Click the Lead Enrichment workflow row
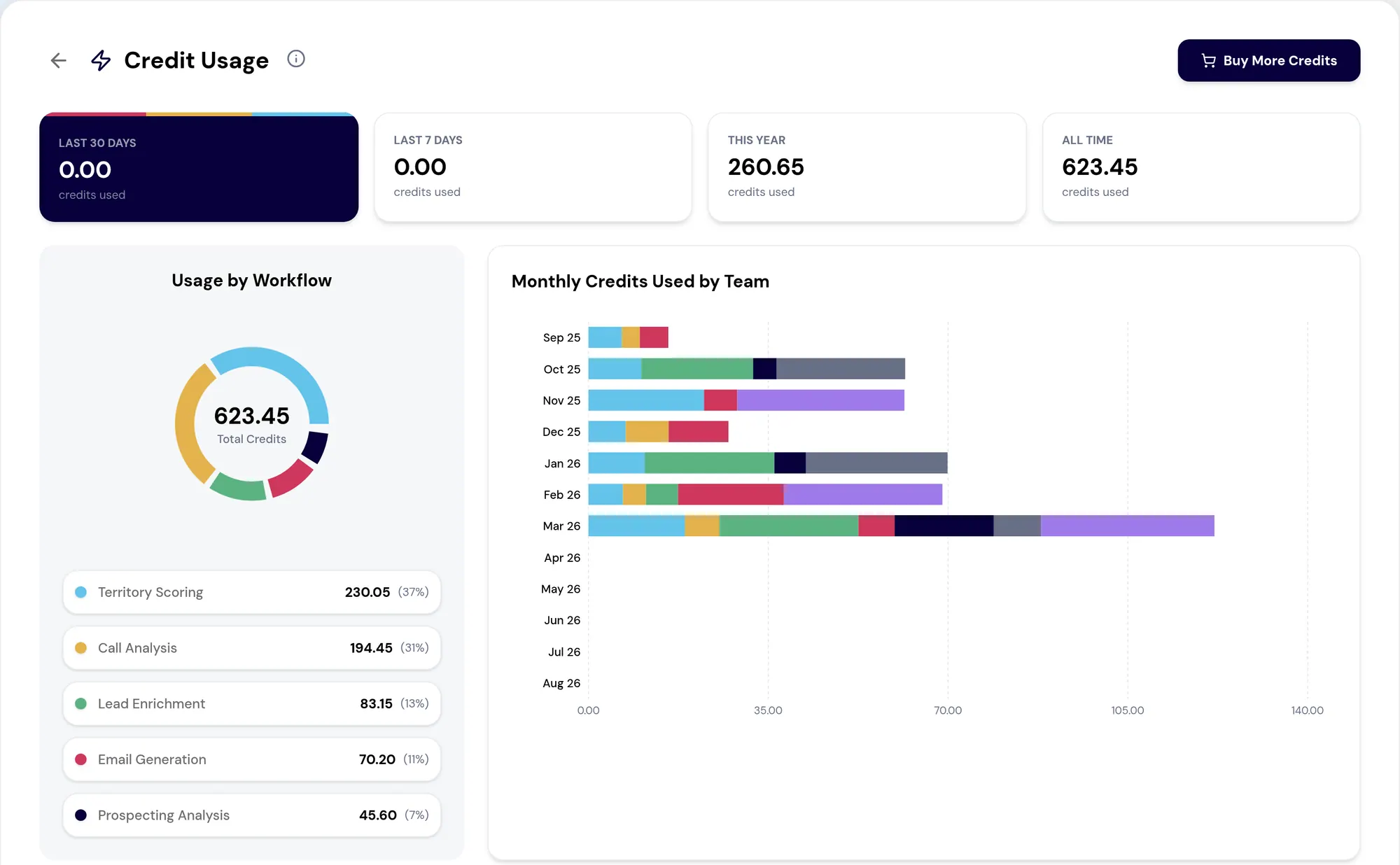This screenshot has height=865, width=1400. pos(251,703)
